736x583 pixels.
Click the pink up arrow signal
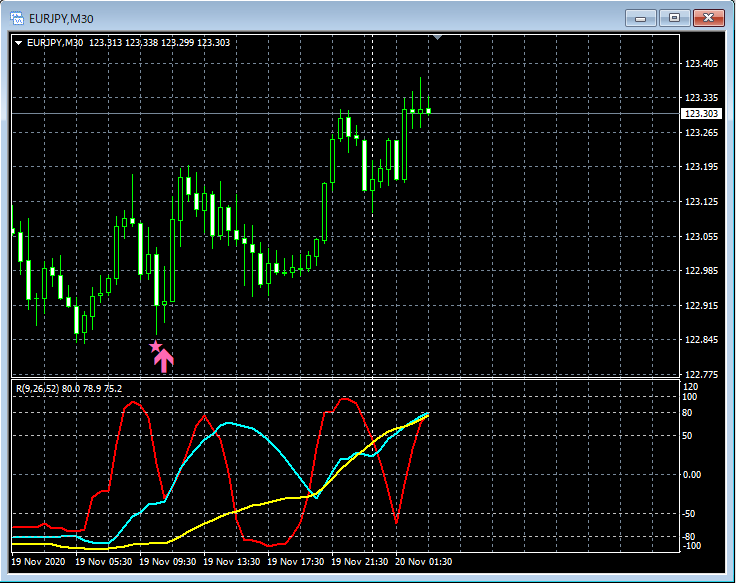pyautogui.click(x=164, y=361)
